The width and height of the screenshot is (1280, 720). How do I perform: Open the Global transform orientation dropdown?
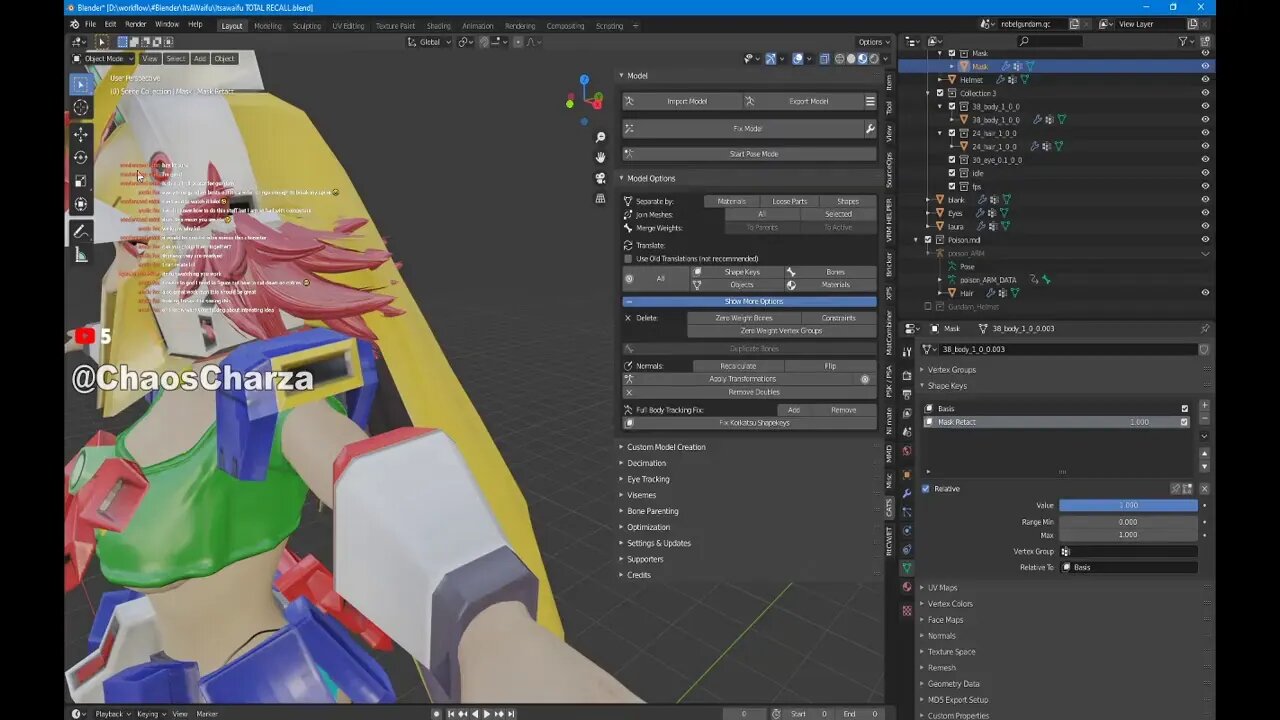(x=429, y=42)
